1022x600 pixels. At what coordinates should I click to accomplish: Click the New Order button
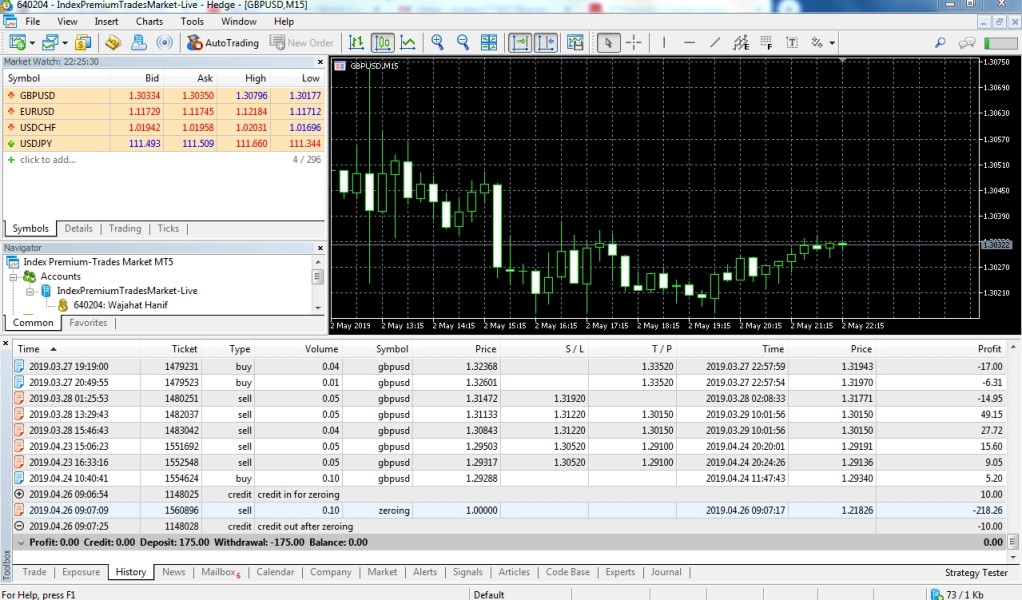[x=301, y=43]
